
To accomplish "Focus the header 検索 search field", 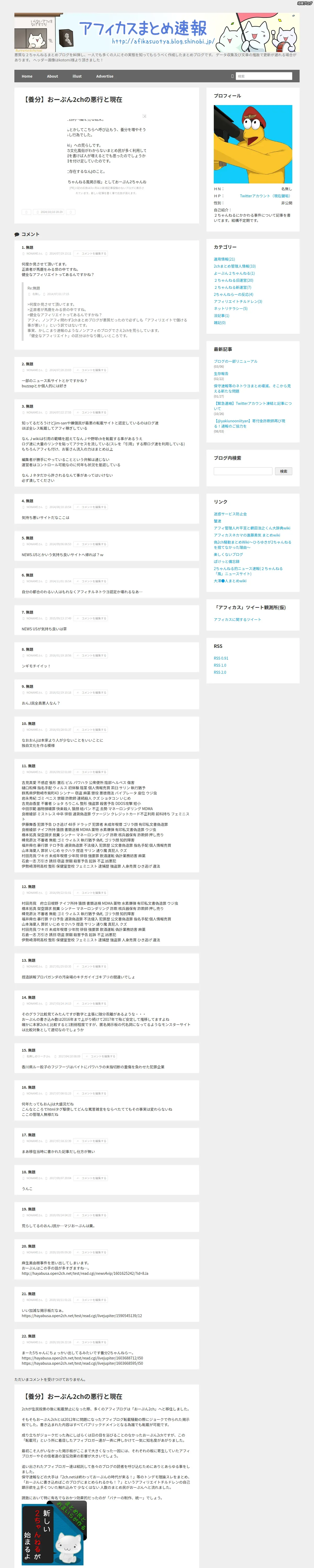I will [263, 76].
